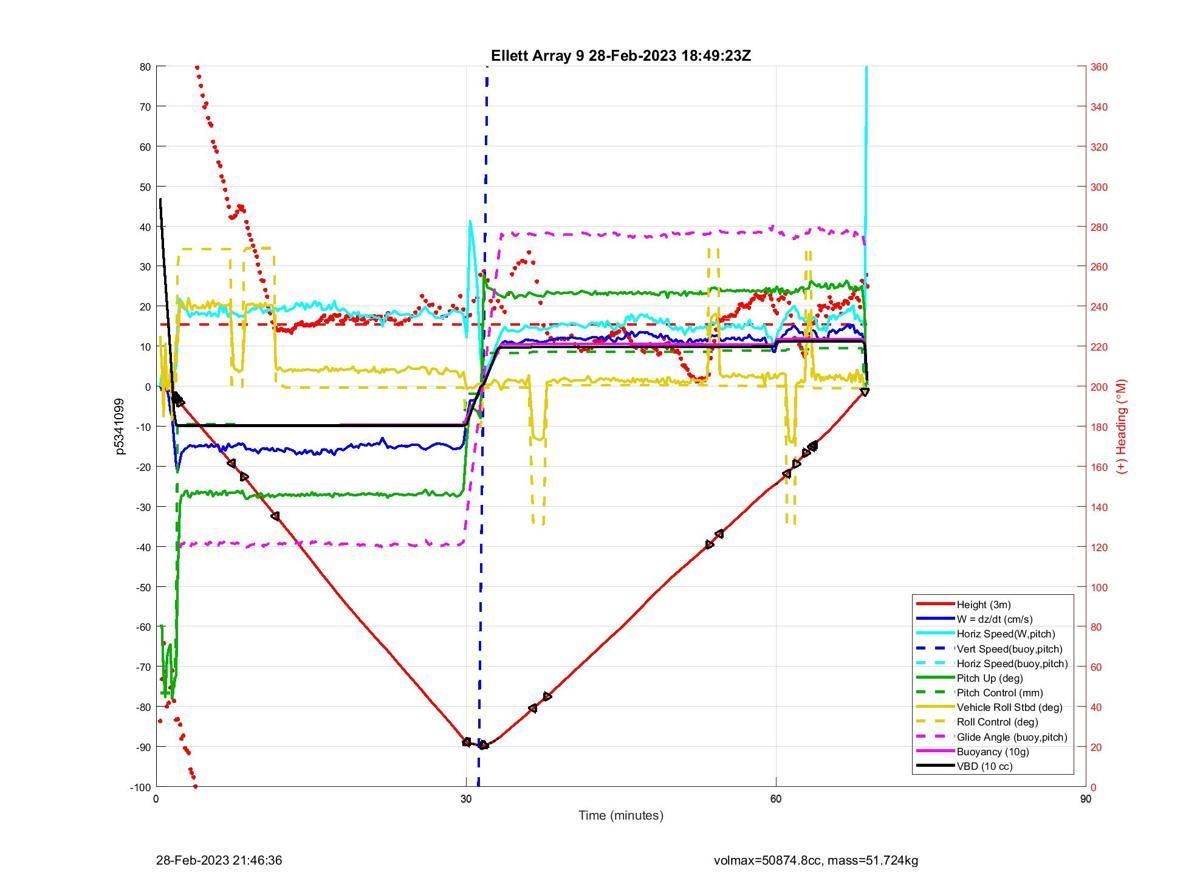Select the left axis tick label "-10"
The width and height of the screenshot is (1200, 885).
(142, 427)
